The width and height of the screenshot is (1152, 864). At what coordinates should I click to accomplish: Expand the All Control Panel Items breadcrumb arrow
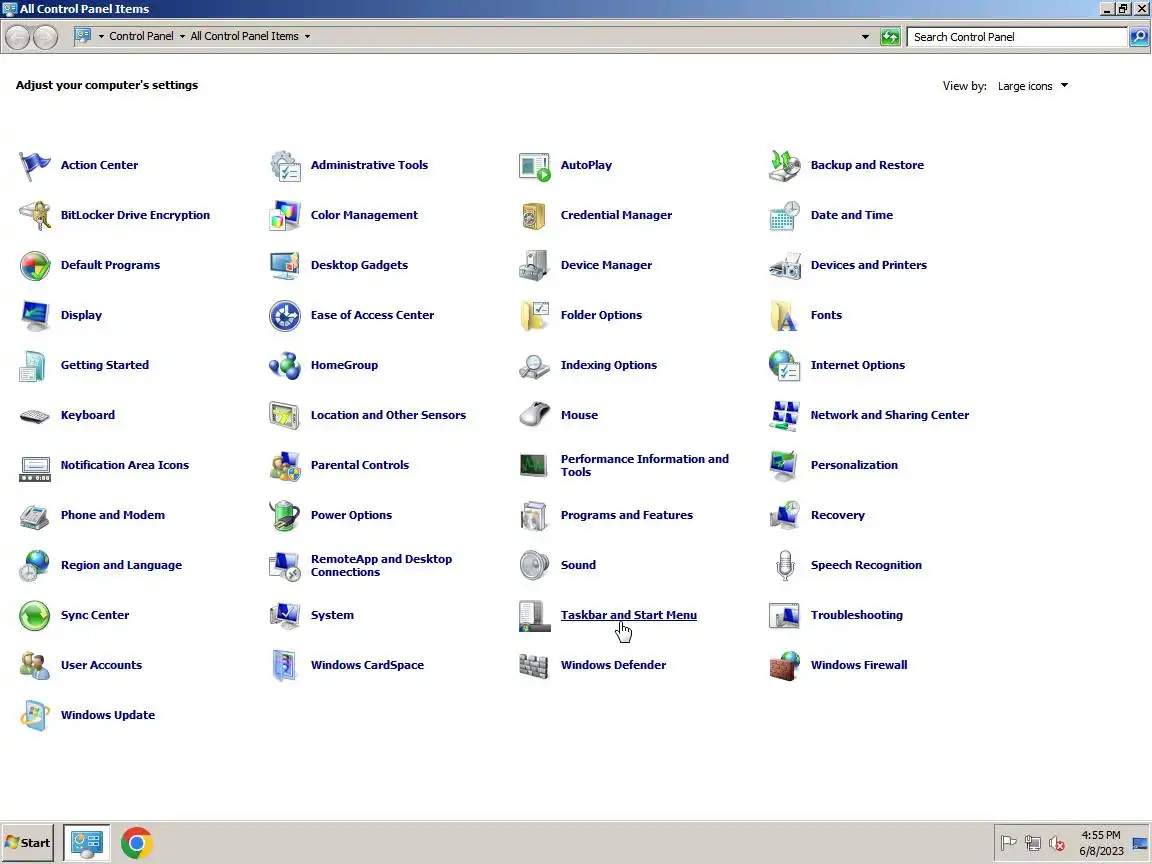click(x=307, y=36)
